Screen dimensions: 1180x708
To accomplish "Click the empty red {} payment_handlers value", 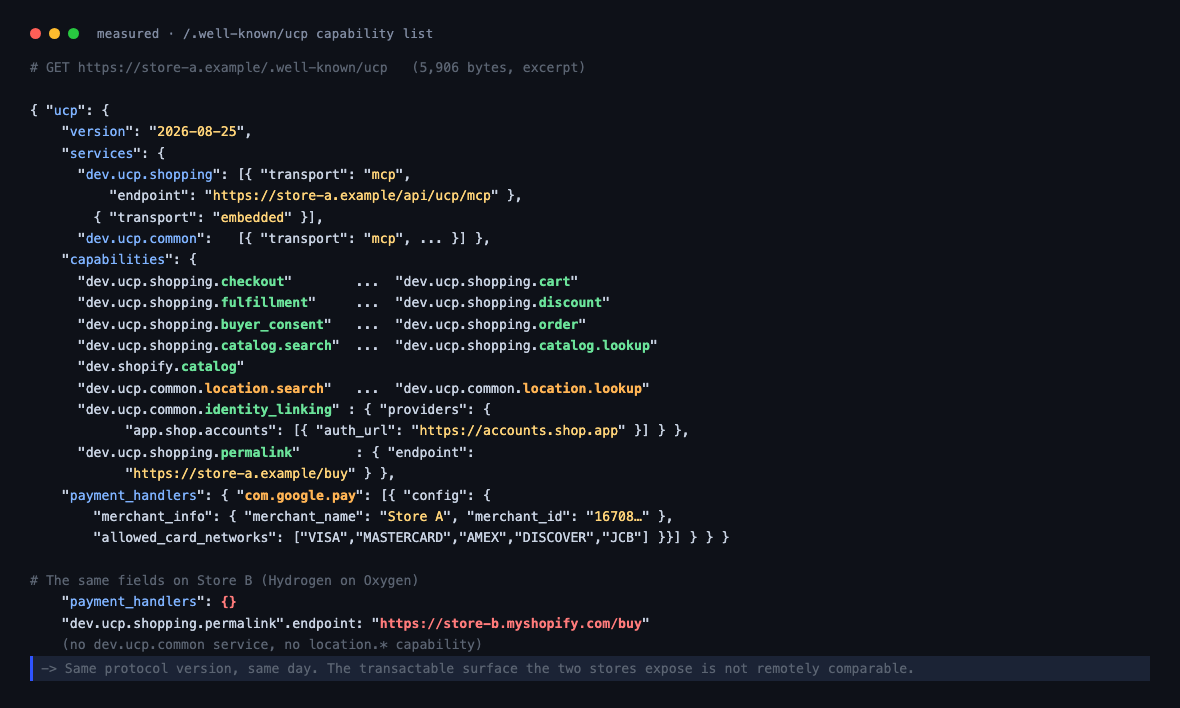I will click(229, 602).
